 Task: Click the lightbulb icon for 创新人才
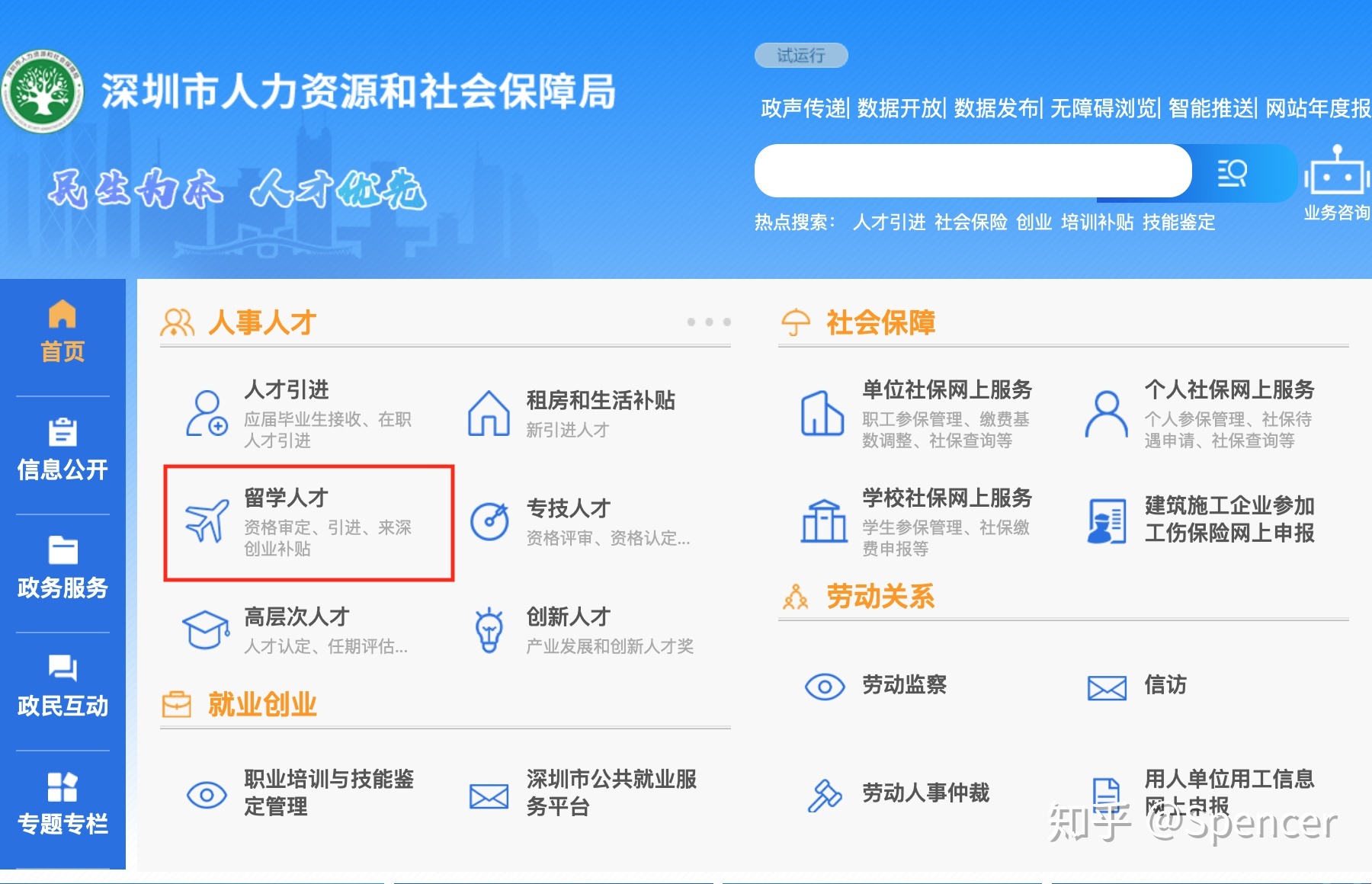[x=489, y=630]
